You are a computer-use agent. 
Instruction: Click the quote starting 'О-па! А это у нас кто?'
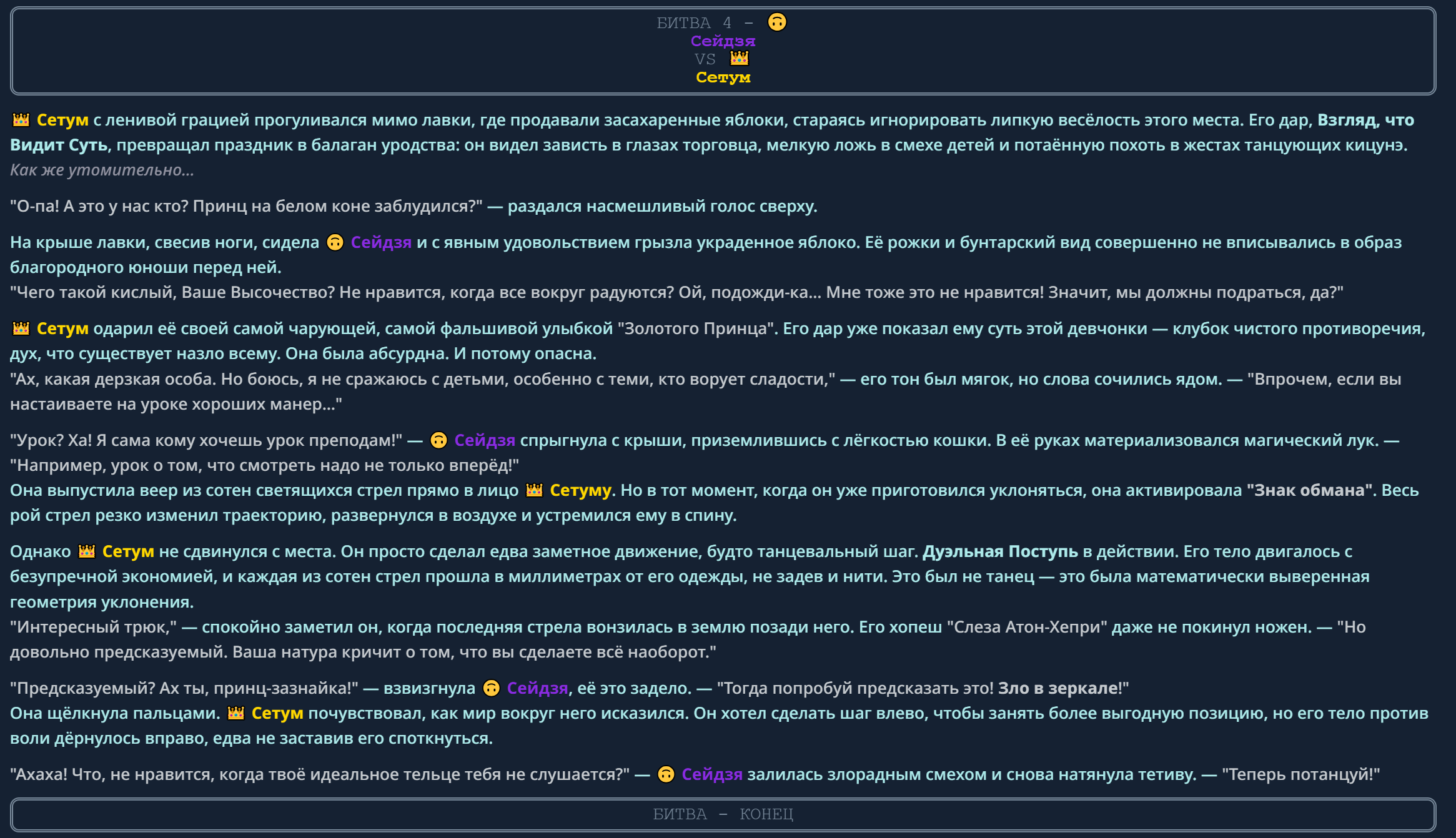(246, 206)
